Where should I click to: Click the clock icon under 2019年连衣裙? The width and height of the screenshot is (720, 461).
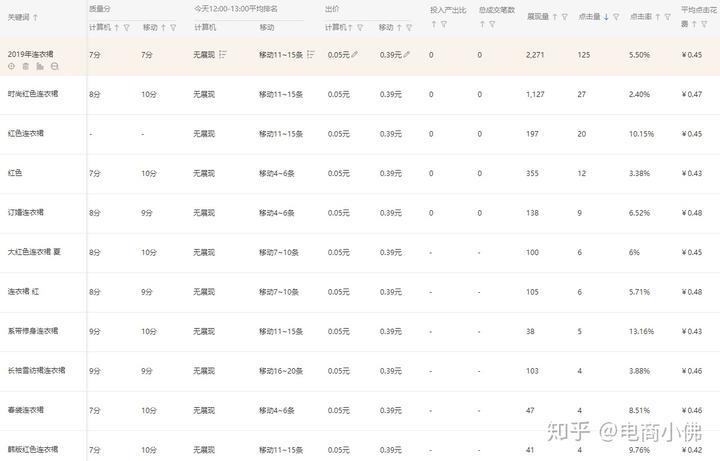tap(11, 66)
